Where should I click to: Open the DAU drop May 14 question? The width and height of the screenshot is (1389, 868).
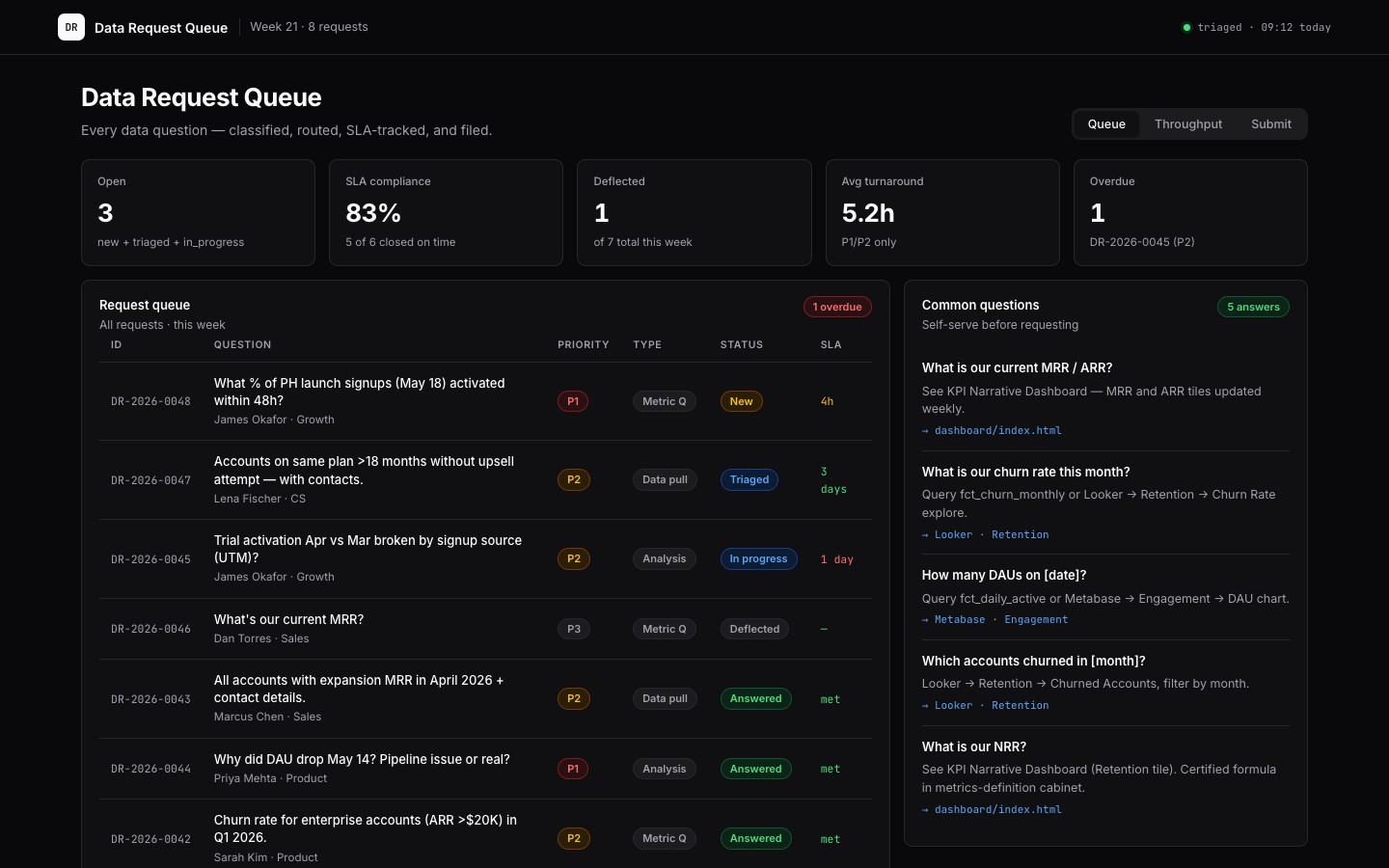tap(362, 759)
